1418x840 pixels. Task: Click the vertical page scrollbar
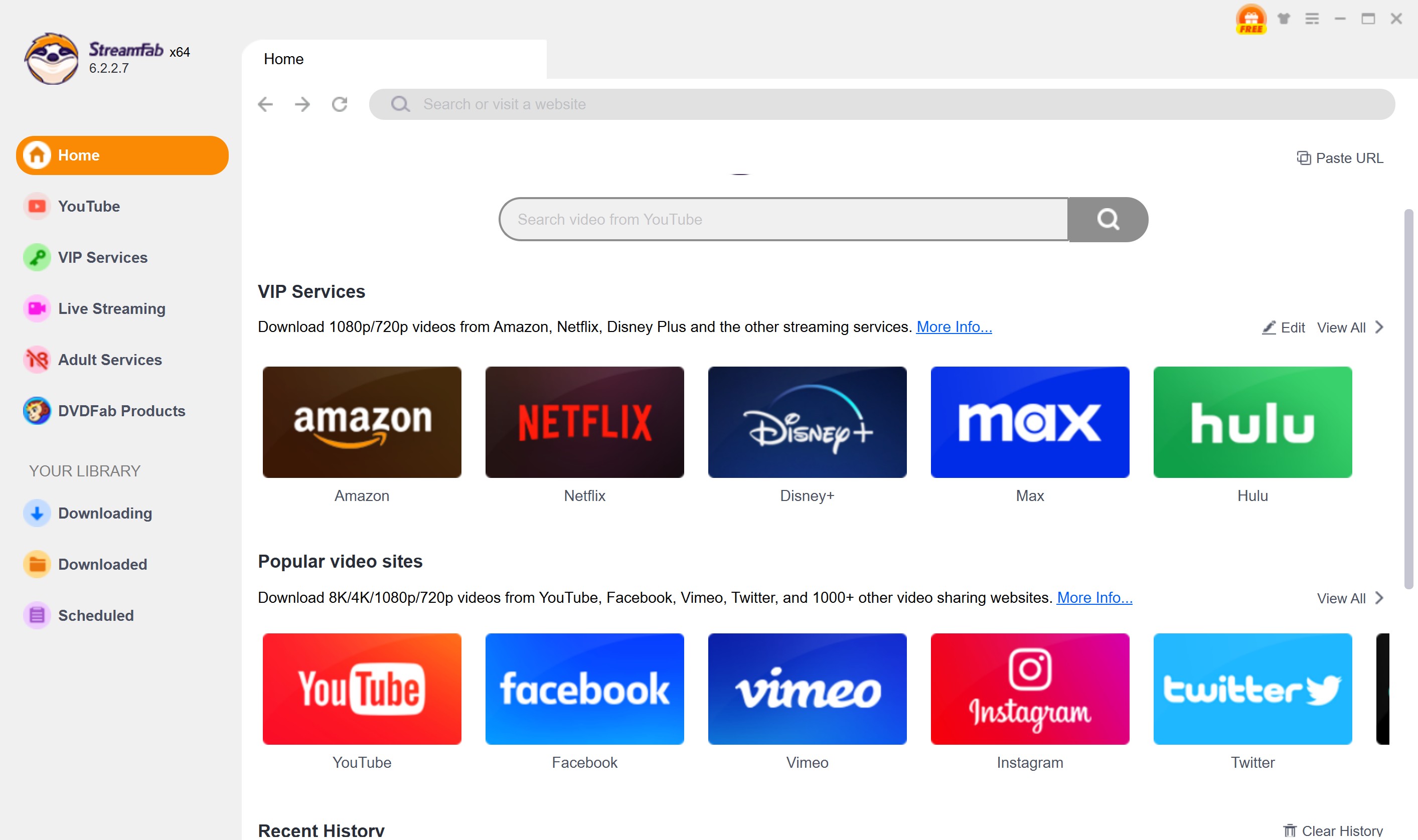[x=1408, y=399]
